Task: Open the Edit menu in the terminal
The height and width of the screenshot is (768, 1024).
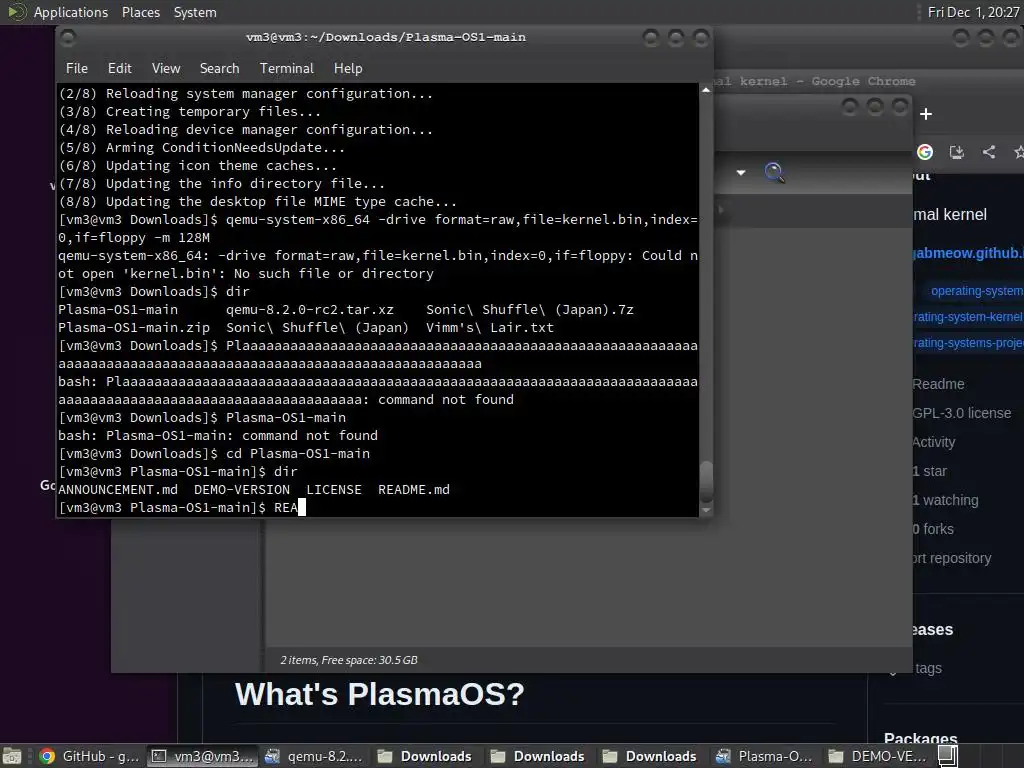Action: [120, 69]
